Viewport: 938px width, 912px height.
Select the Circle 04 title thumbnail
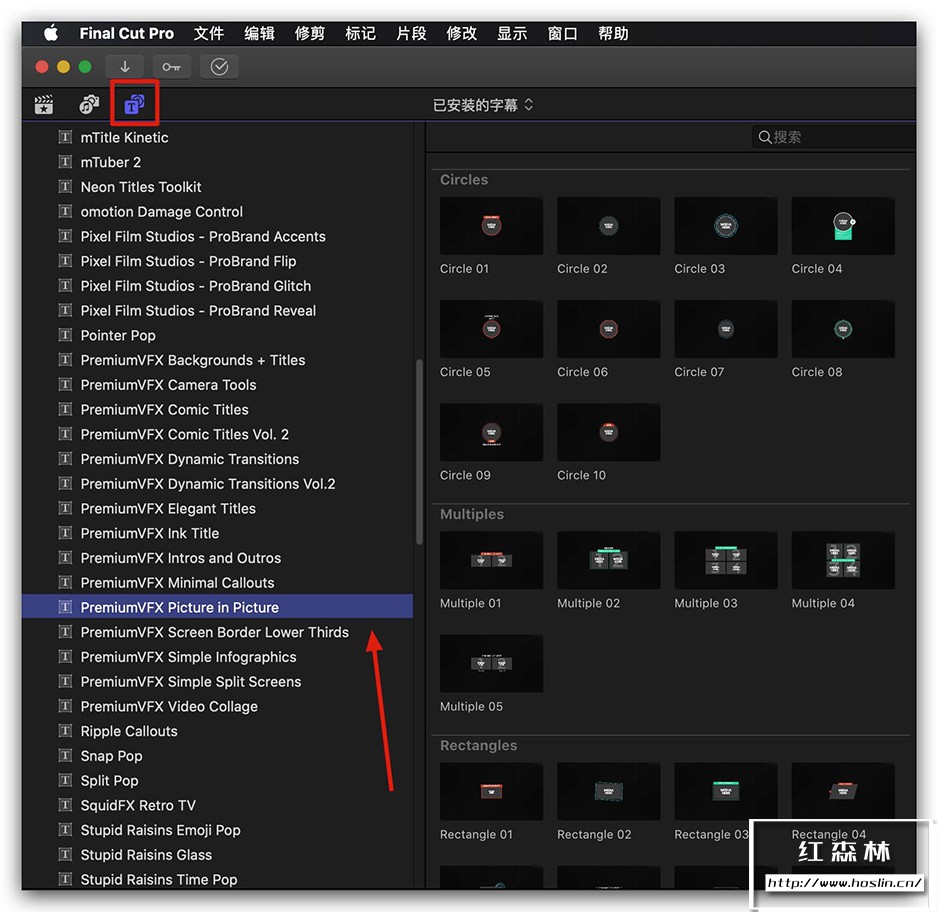[843, 226]
